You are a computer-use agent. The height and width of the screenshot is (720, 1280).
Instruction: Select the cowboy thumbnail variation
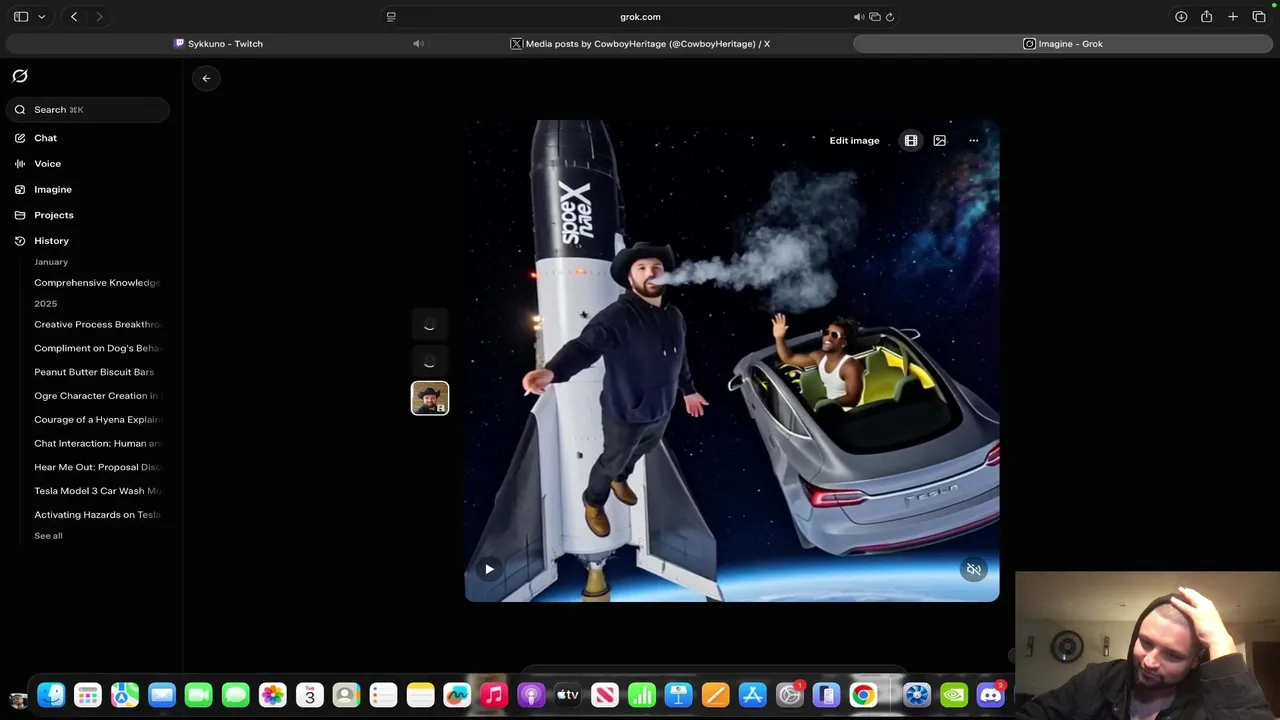[430, 398]
